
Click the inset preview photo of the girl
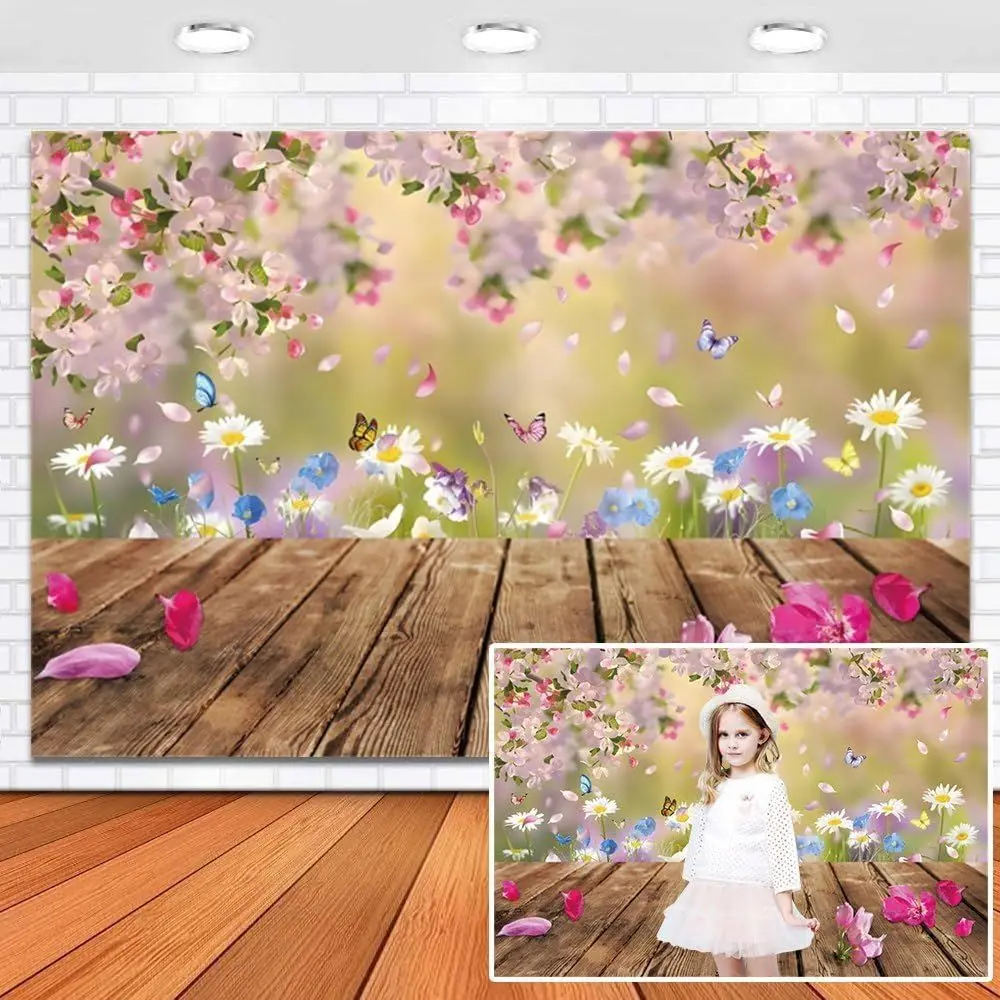[x=740, y=812]
